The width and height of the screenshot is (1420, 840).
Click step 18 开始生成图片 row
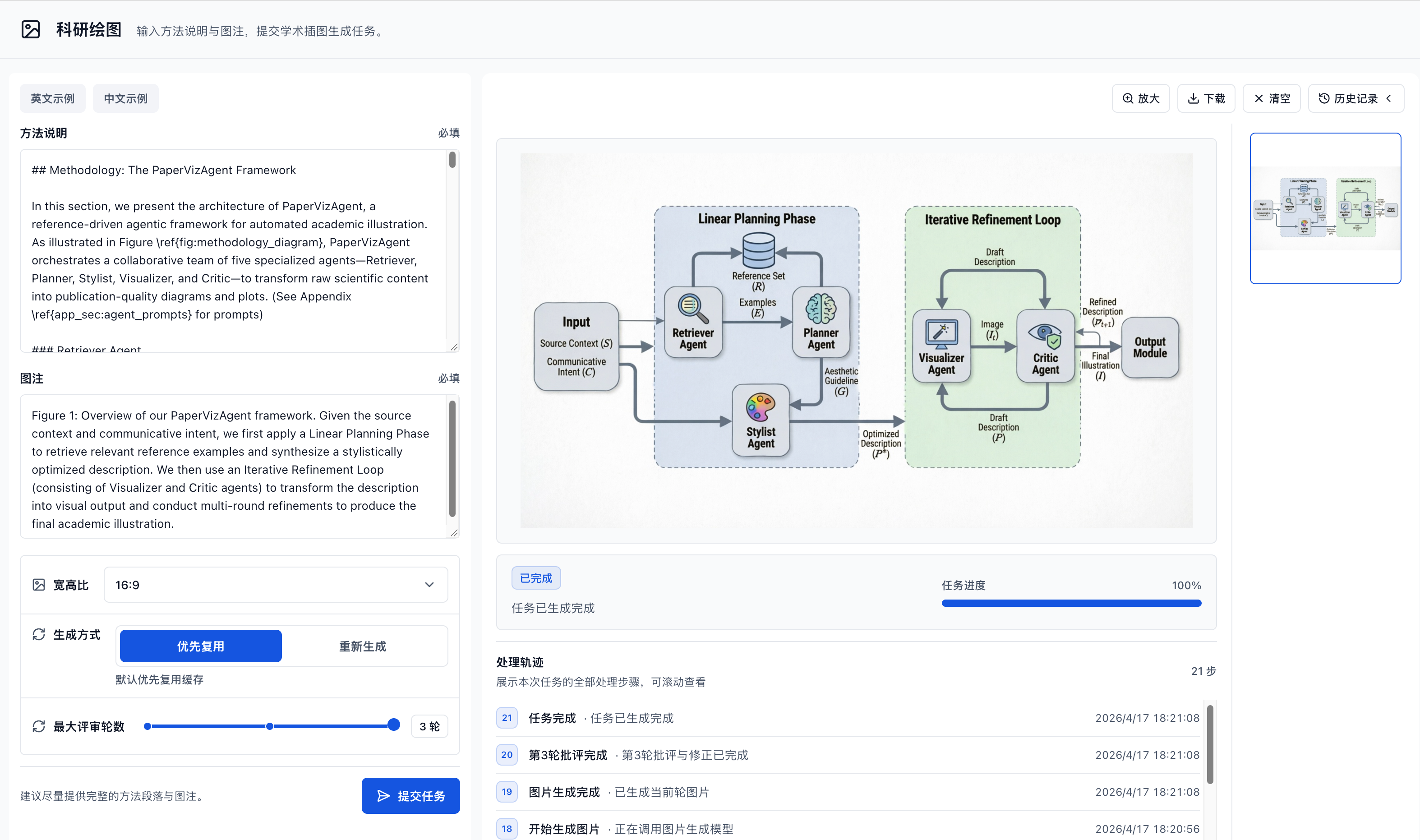pyautogui.click(x=848, y=829)
